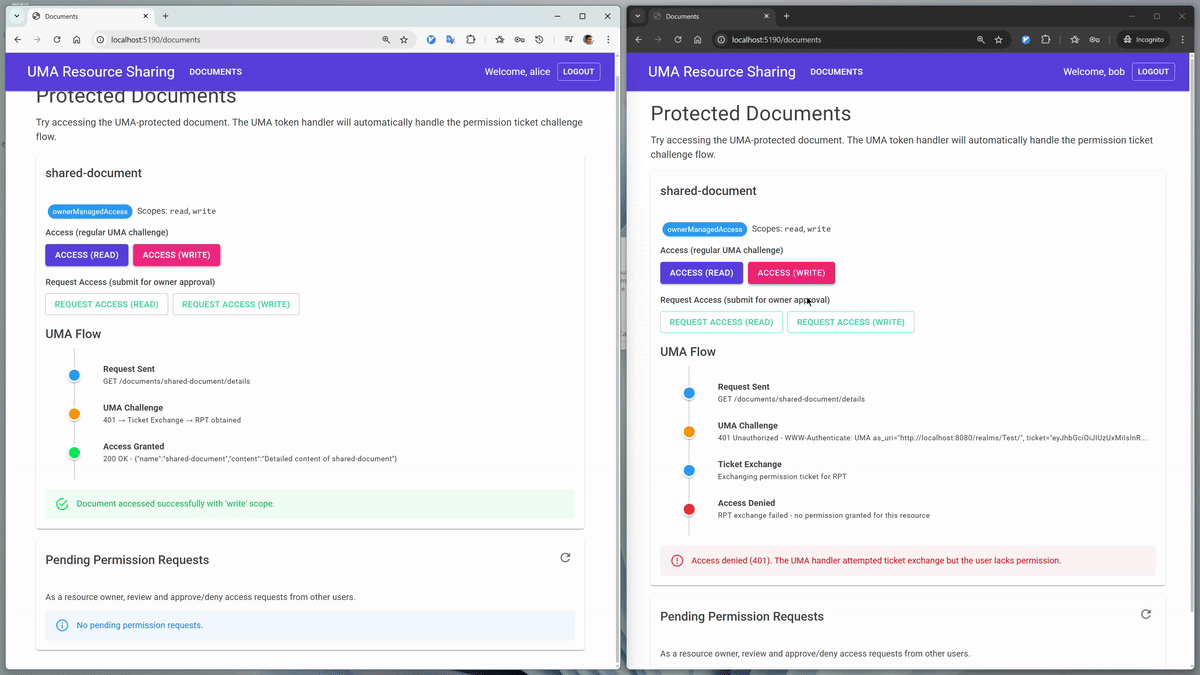Reload the page in Alice's browser
Screen dimensions: 1200x675
56,40
